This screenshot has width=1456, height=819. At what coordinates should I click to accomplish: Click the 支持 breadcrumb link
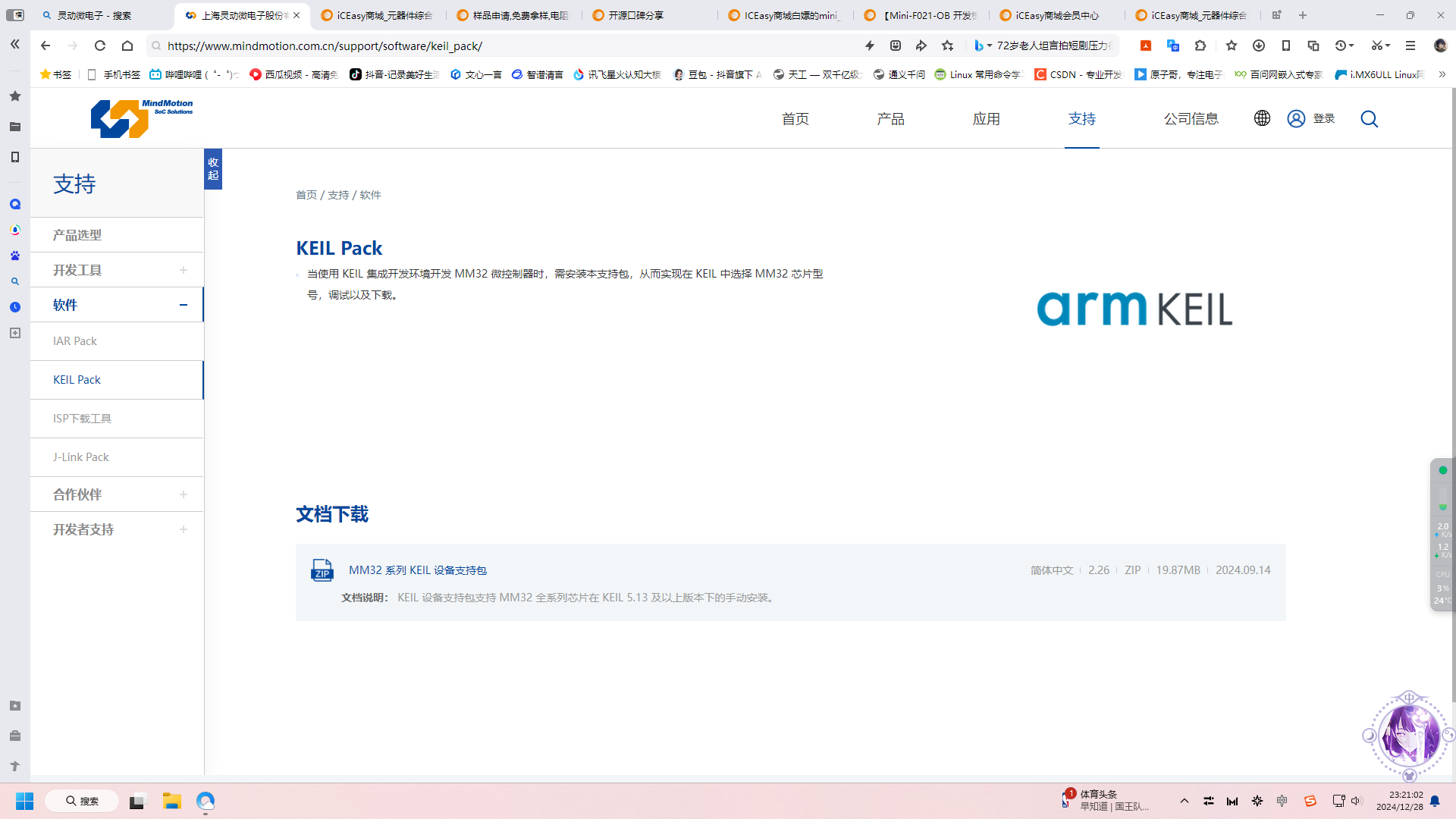coord(338,195)
